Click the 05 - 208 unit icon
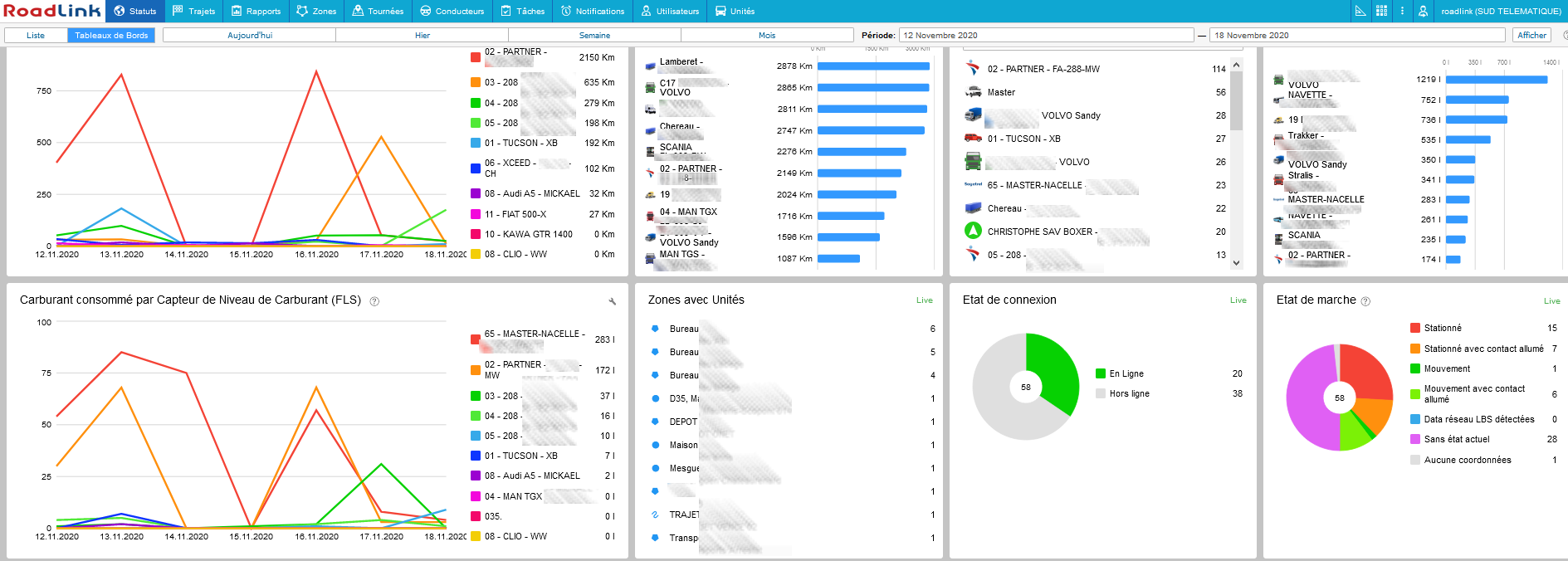1568x561 pixels. coord(973,254)
